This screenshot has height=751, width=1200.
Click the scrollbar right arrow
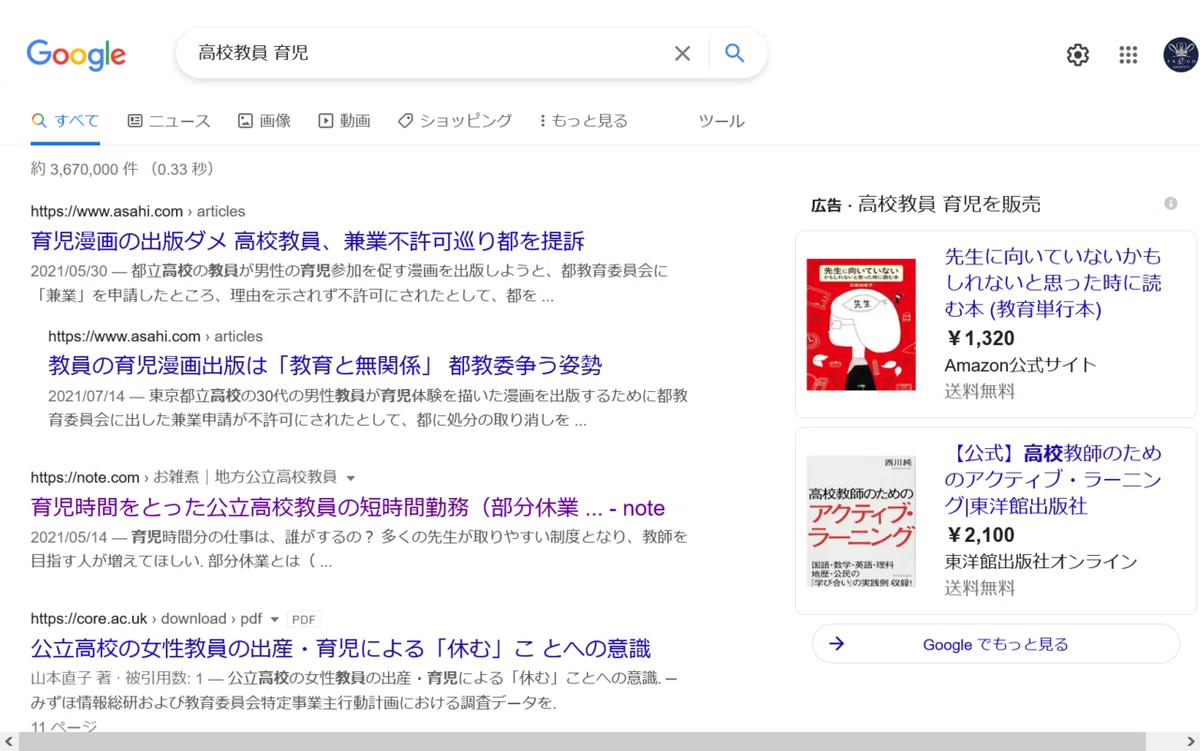click(1191, 741)
